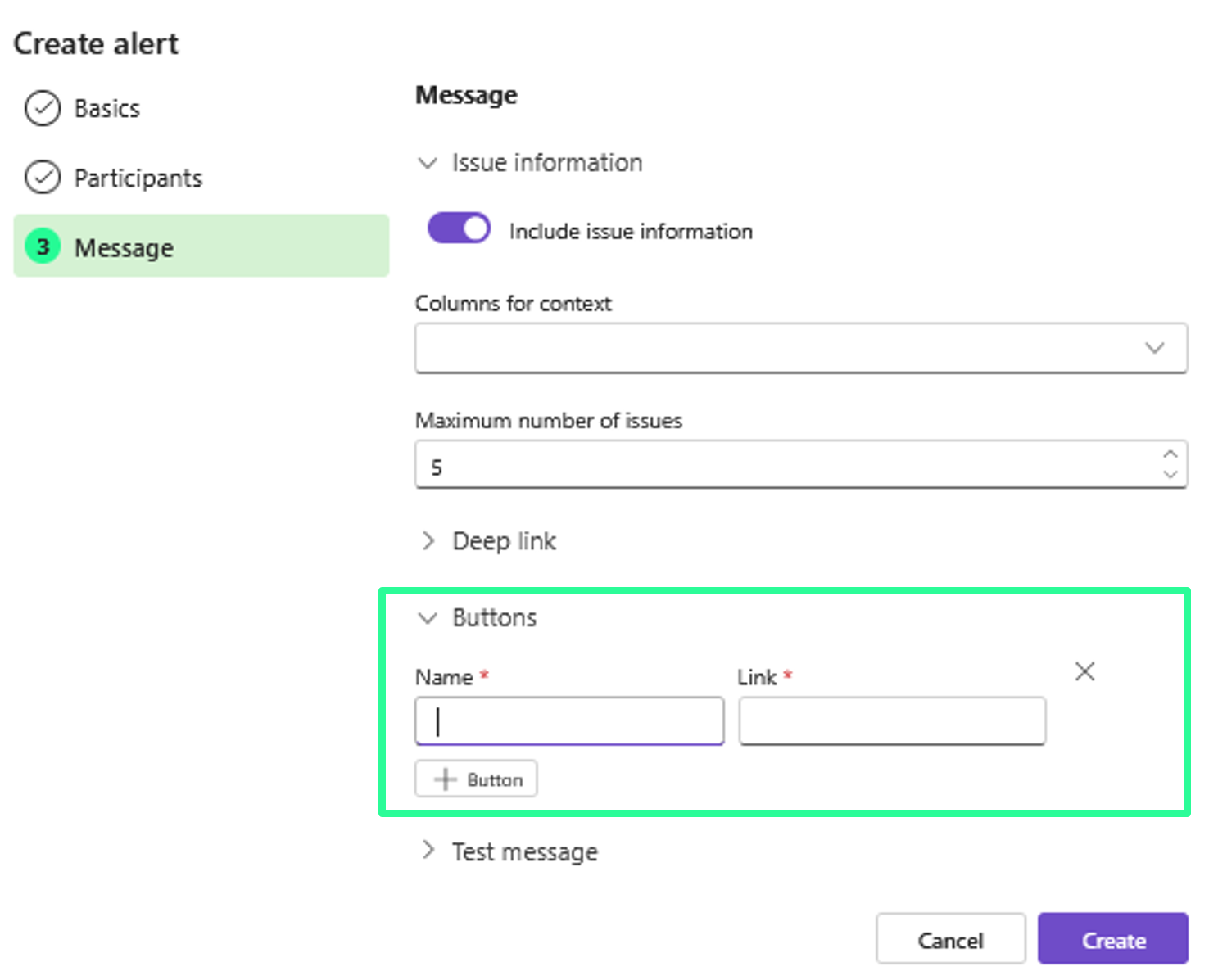Focus the button Name input field

(569, 721)
